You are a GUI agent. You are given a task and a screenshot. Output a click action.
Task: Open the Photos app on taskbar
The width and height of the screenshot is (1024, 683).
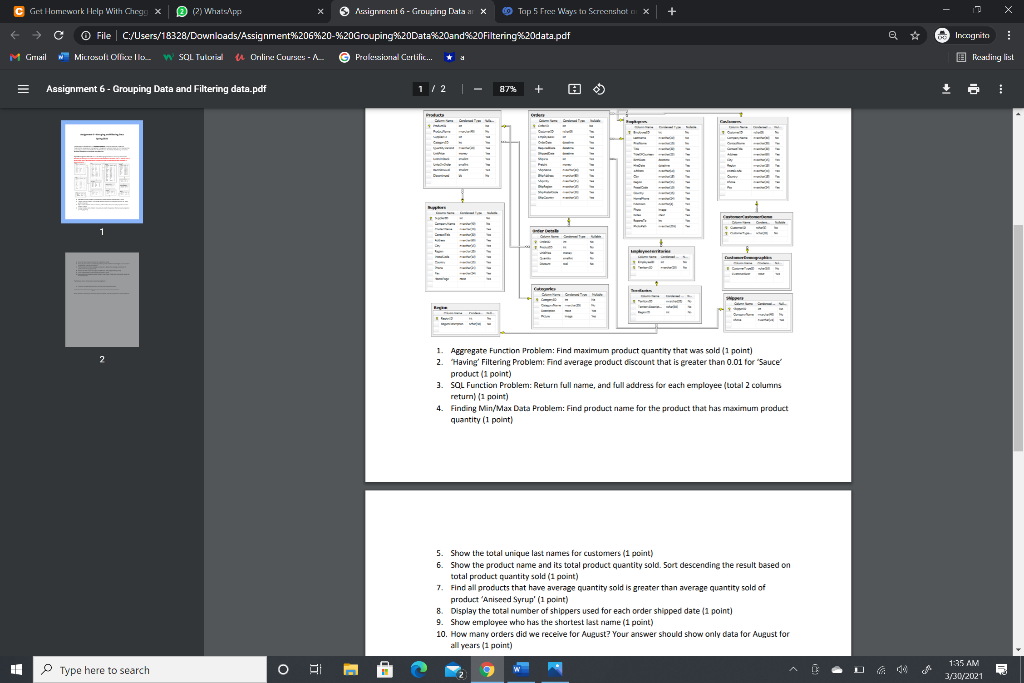pyautogui.click(x=555, y=669)
